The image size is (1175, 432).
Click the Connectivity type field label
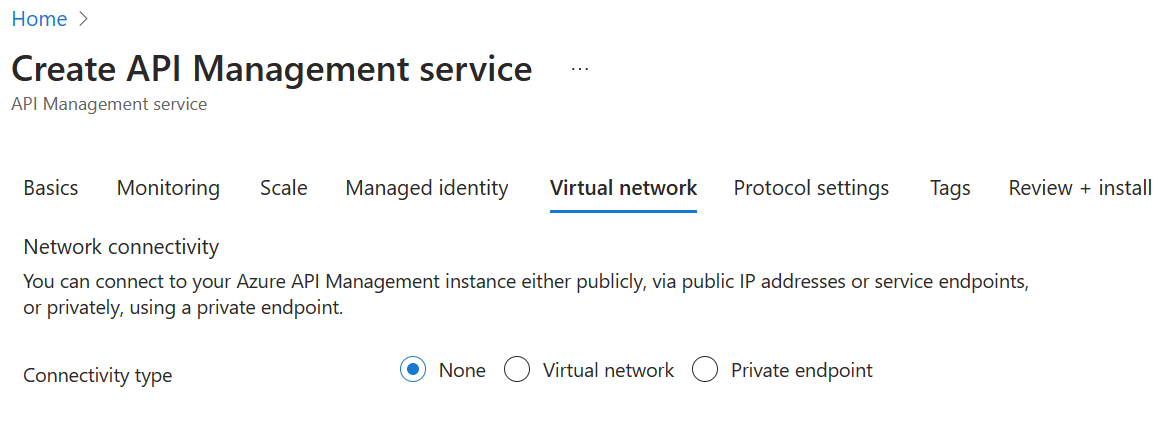tap(98, 375)
